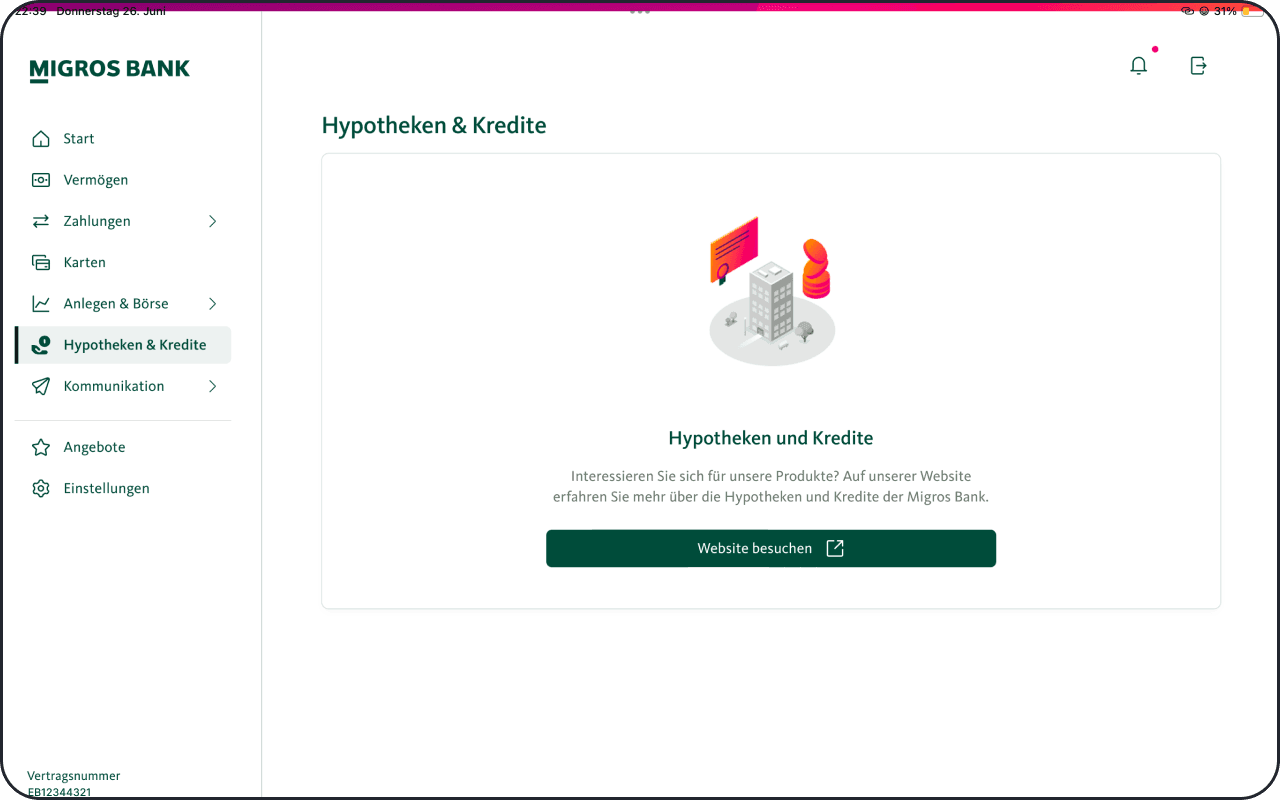Click the Kommunikation paper plane icon
1280x800 pixels.
[x=41, y=386]
